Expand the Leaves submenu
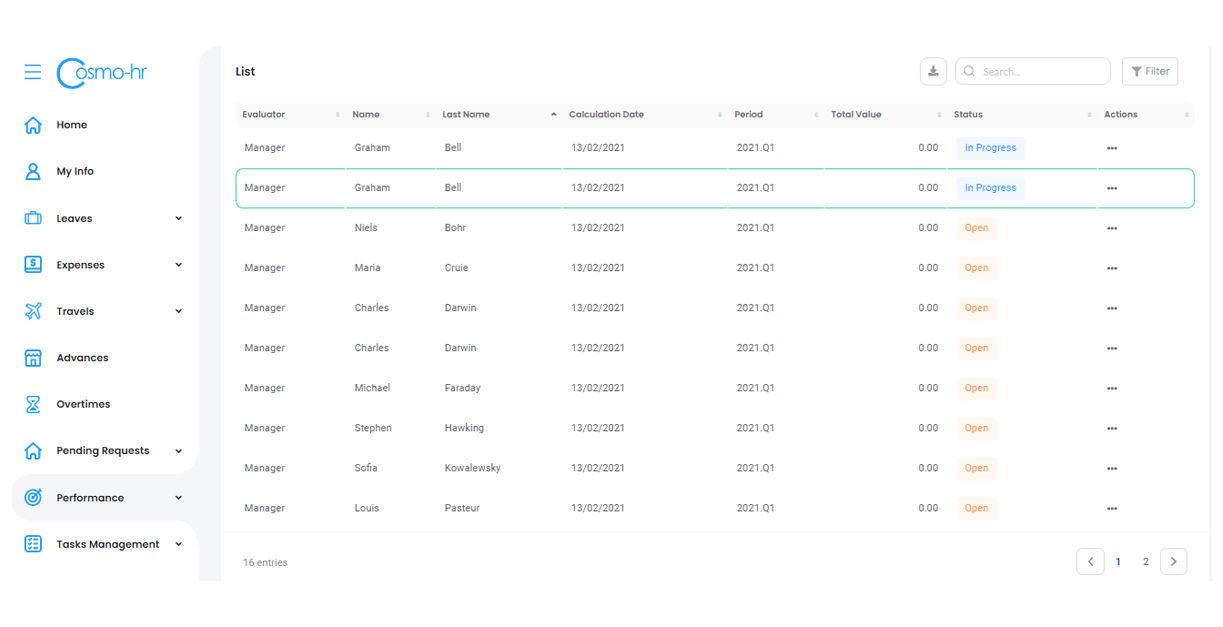 point(179,218)
